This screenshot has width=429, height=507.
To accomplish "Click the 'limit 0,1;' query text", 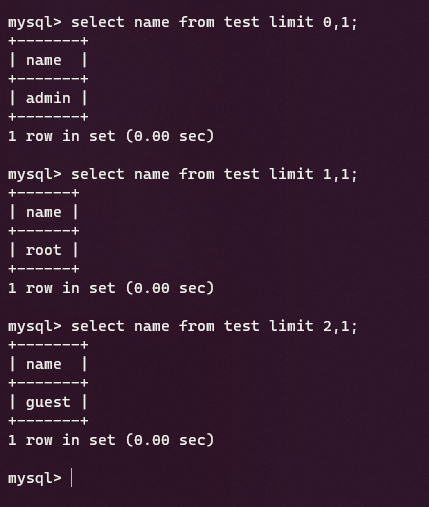I will pos(313,23).
